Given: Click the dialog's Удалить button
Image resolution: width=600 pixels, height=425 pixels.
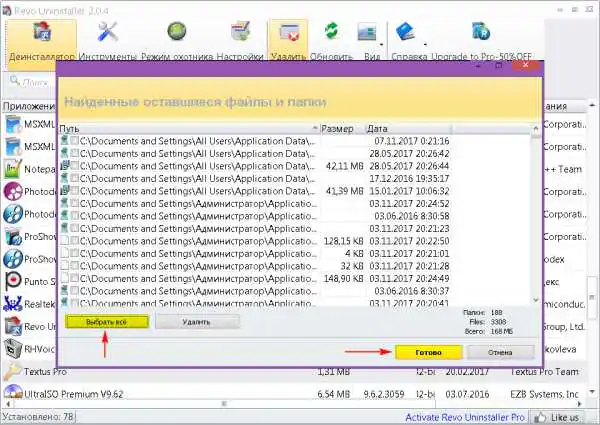Looking at the screenshot, I should point(197,322).
